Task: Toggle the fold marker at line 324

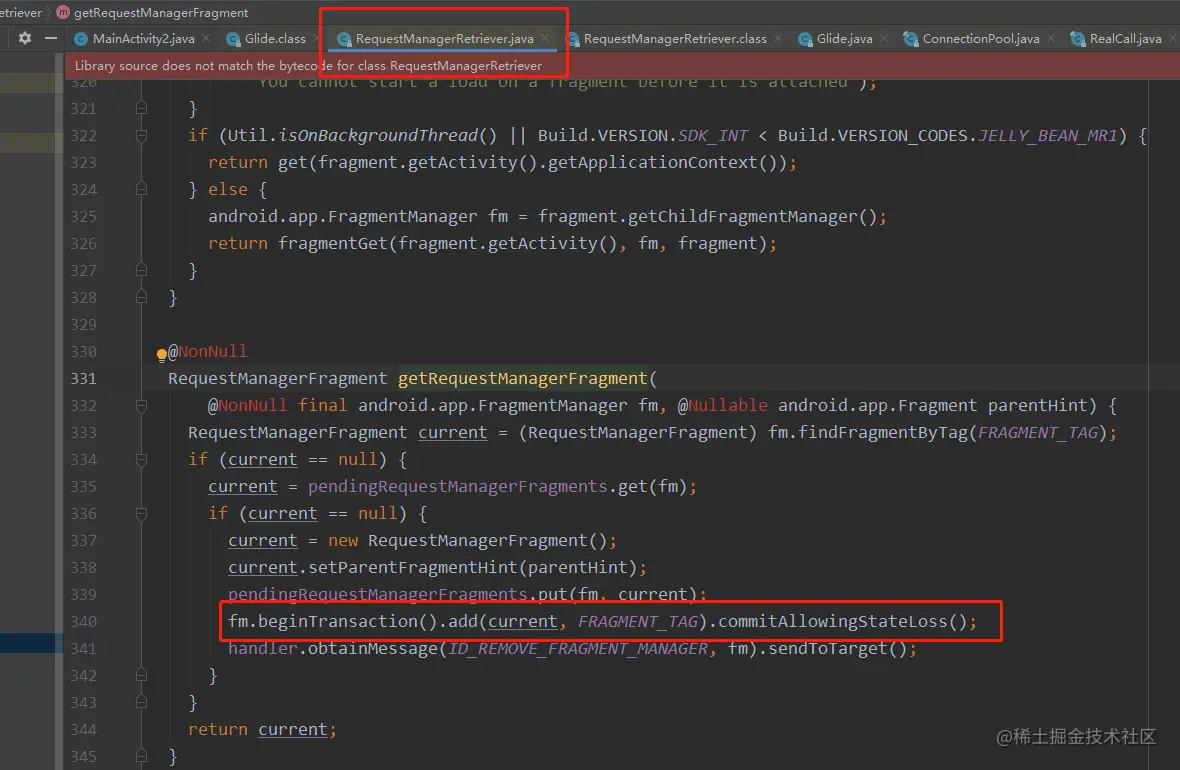Action: click(x=141, y=190)
